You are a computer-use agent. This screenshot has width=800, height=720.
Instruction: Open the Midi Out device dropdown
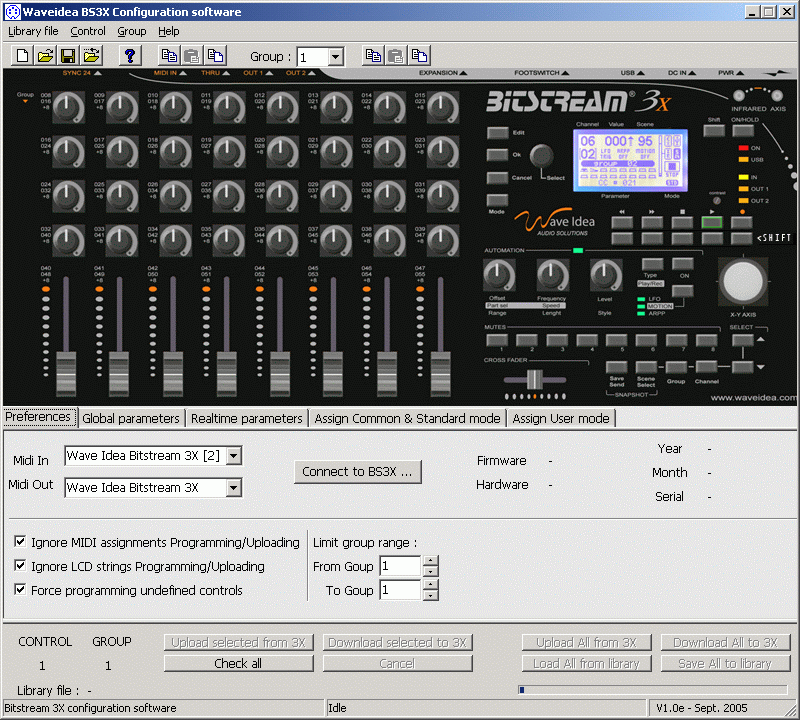234,488
